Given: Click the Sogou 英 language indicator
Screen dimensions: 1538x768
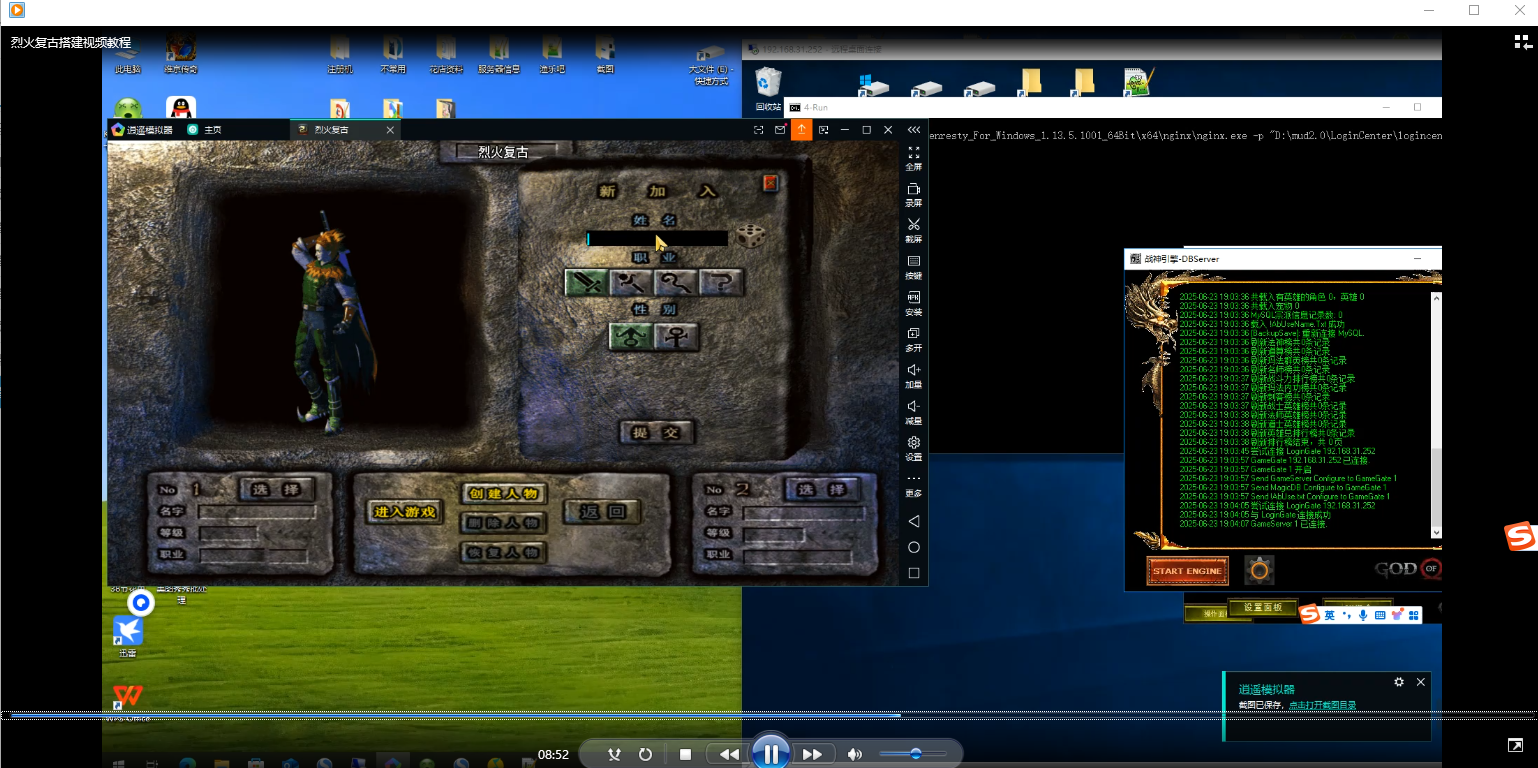Looking at the screenshot, I should click(1329, 615).
